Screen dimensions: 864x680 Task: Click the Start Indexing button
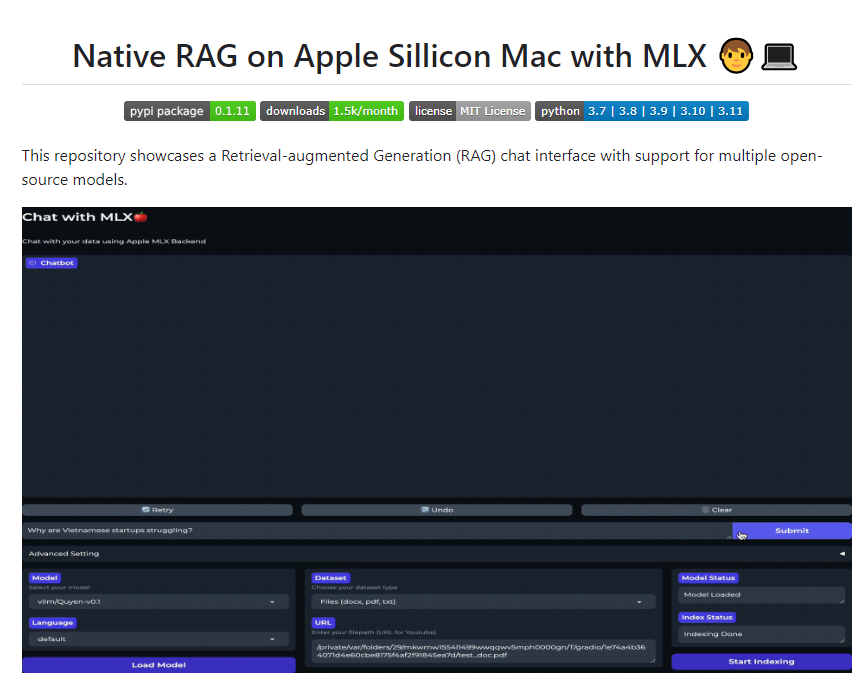[x=761, y=661]
